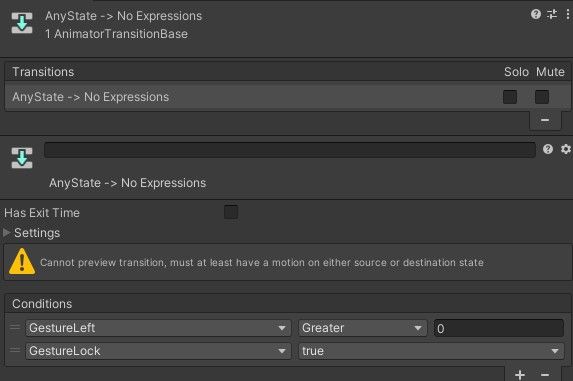Screen dimensions: 573x381
Task: Click the Transitions list header
Action: 287,72
